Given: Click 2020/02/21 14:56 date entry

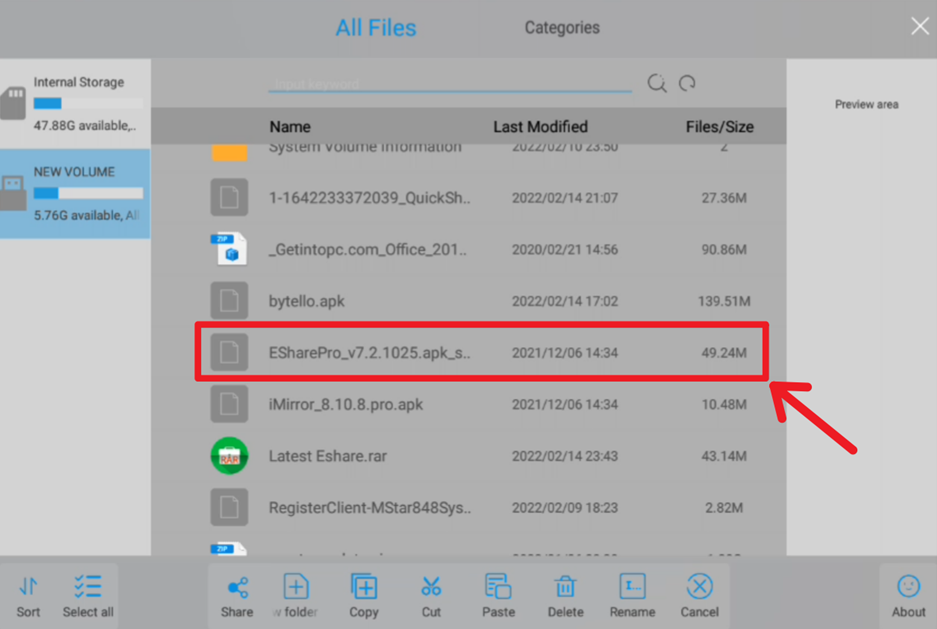Looking at the screenshot, I should click(565, 249).
